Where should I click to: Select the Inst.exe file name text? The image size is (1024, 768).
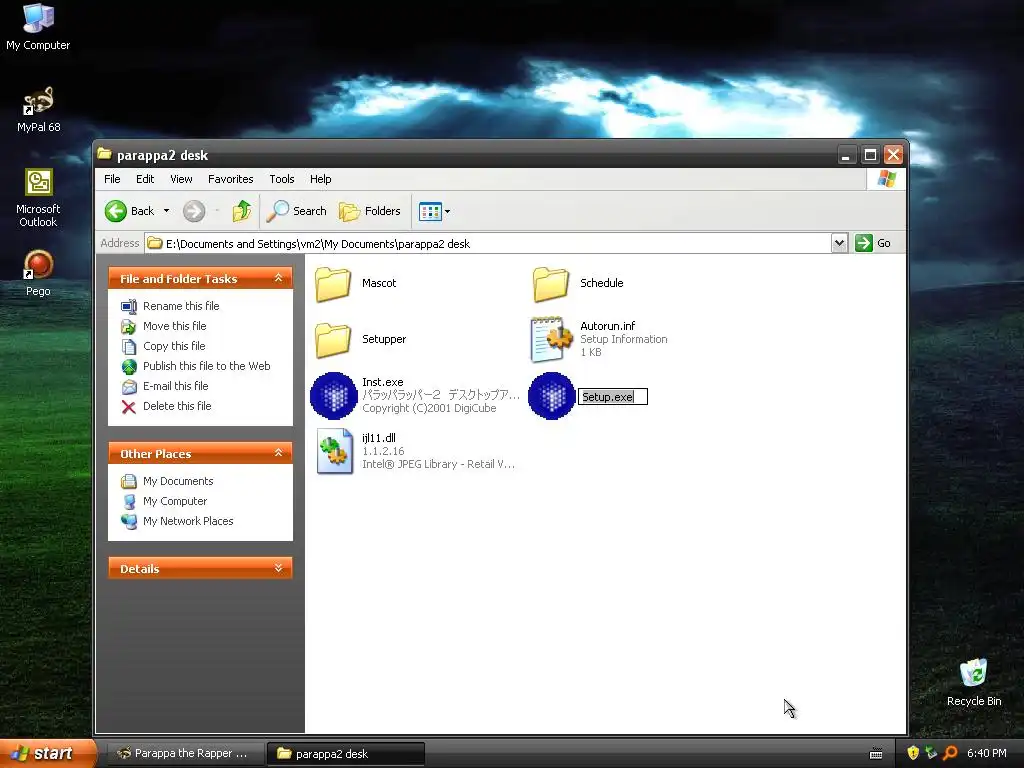click(383, 382)
